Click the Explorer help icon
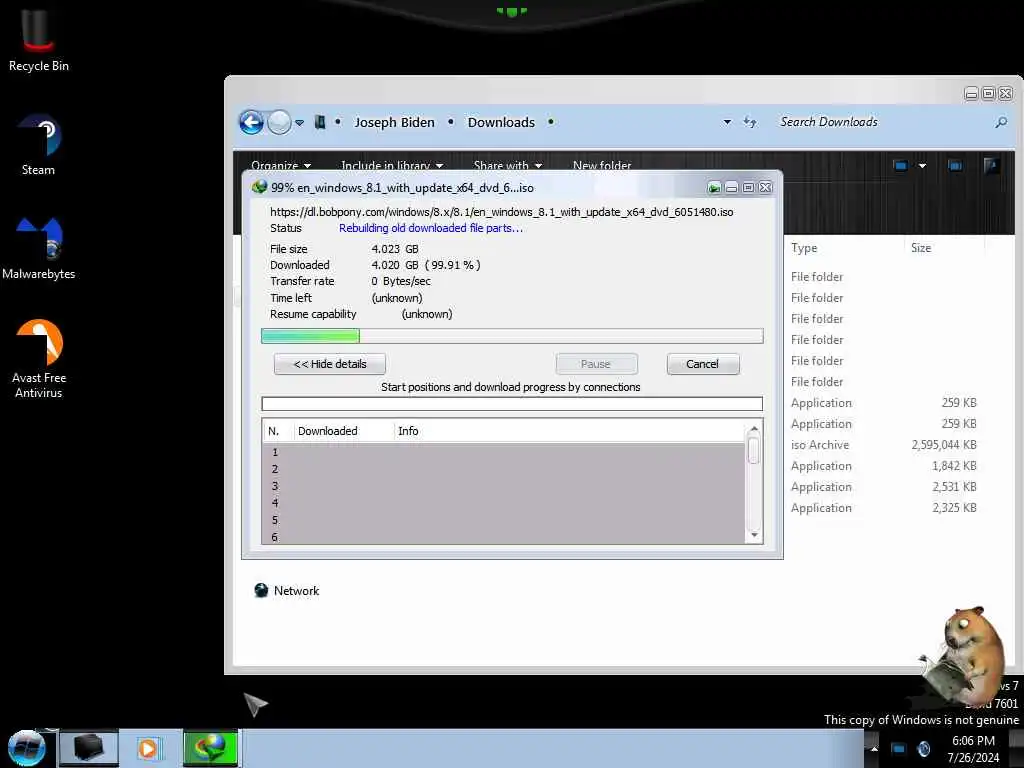 pyautogui.click(x=991, y=166)
